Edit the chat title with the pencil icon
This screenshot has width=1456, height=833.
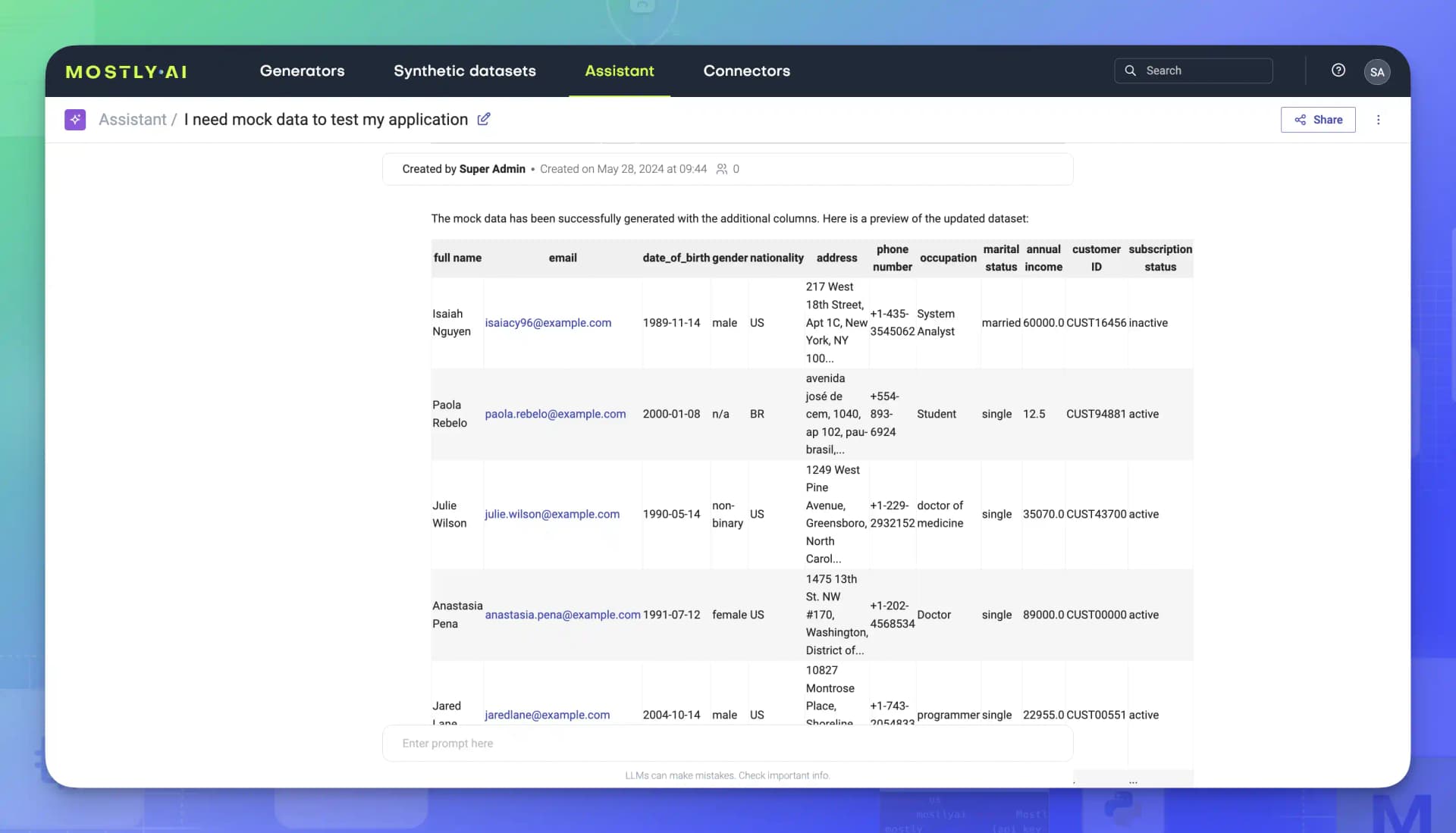485,119
